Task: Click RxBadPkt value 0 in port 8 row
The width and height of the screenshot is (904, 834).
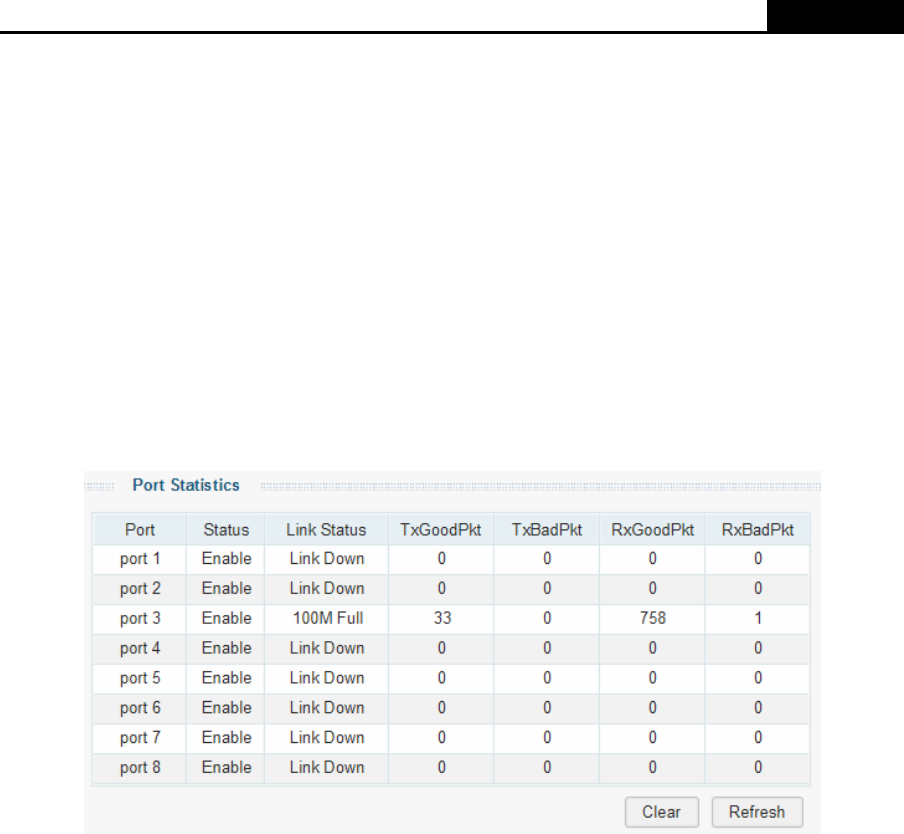Action: point(758,768)
